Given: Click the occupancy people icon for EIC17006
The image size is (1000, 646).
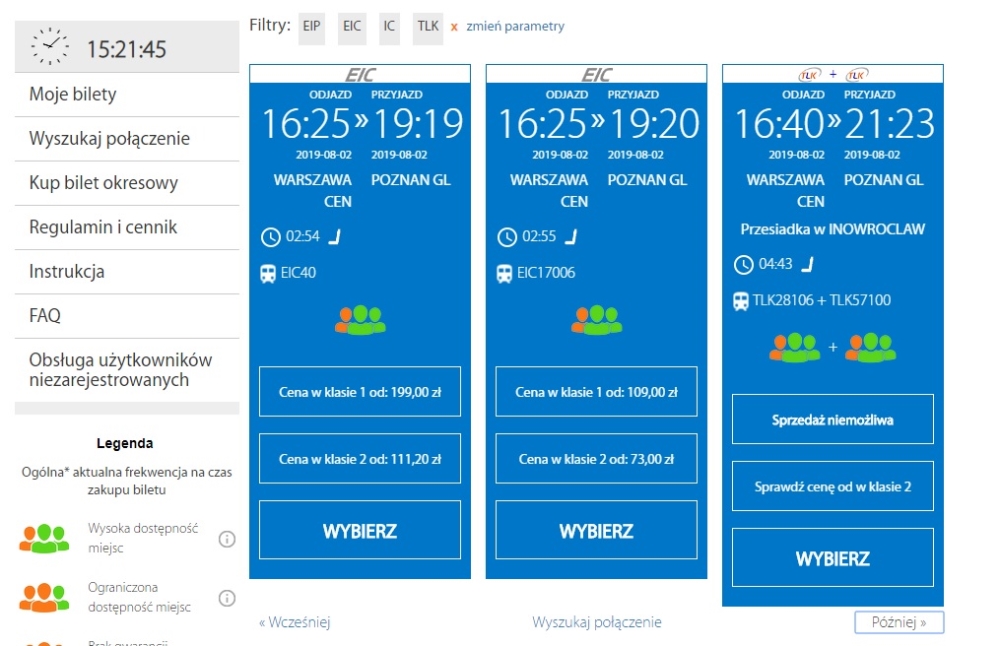Looking at the screenshot, I should click(x=596, y=319).
